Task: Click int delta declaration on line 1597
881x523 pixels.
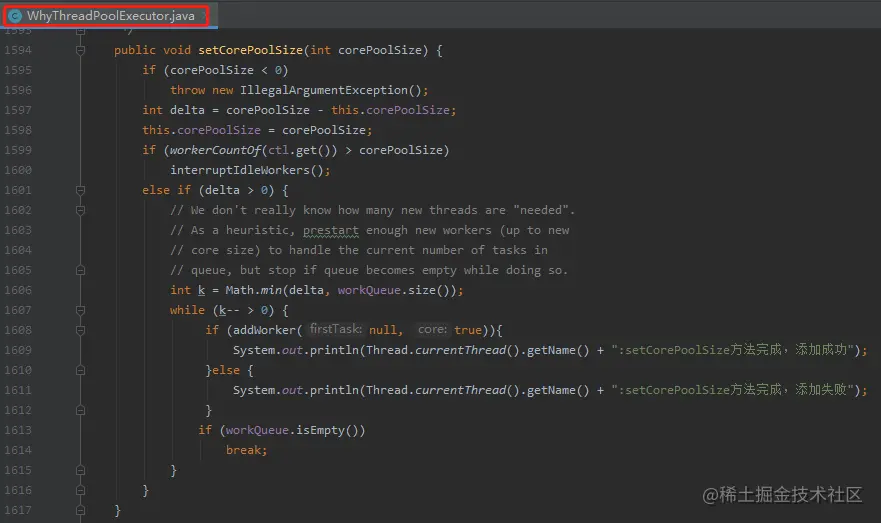Action: click(174, 110)
